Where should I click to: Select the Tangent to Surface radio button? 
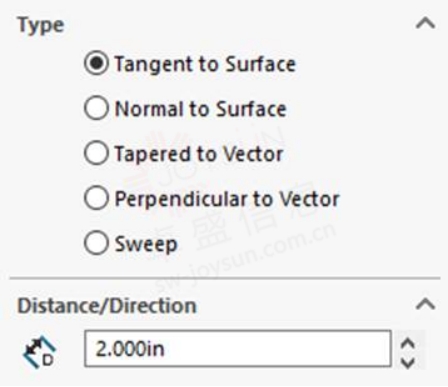[96, 63]
